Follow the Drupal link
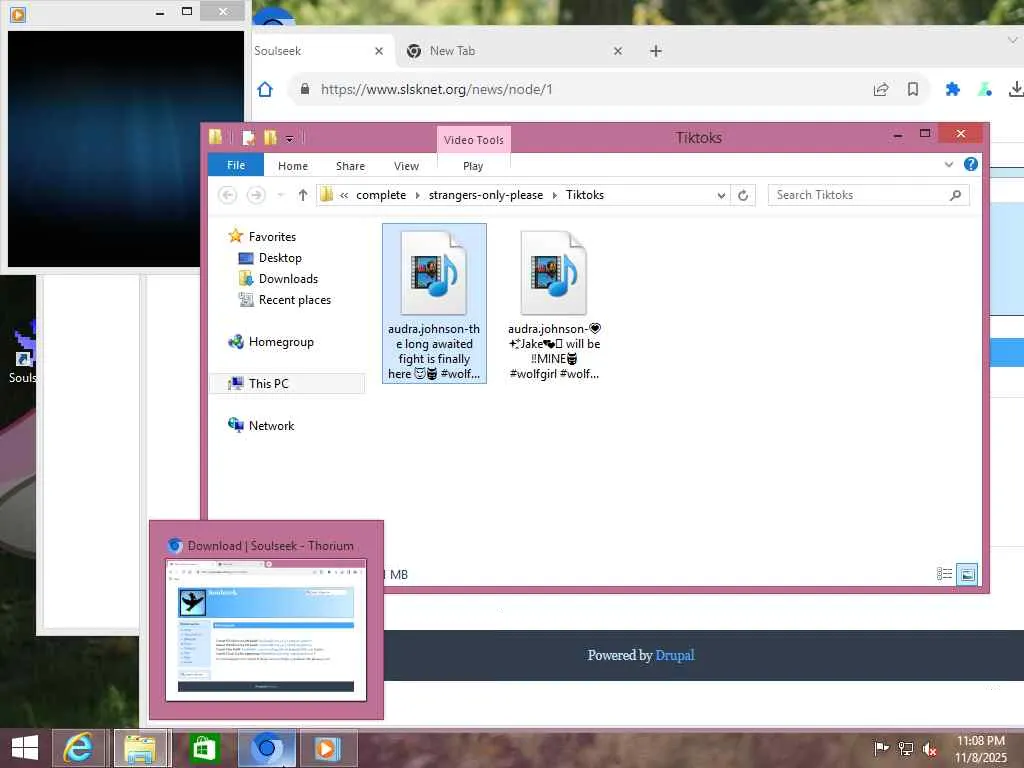1024x768 pixels. tap(675, 655)
